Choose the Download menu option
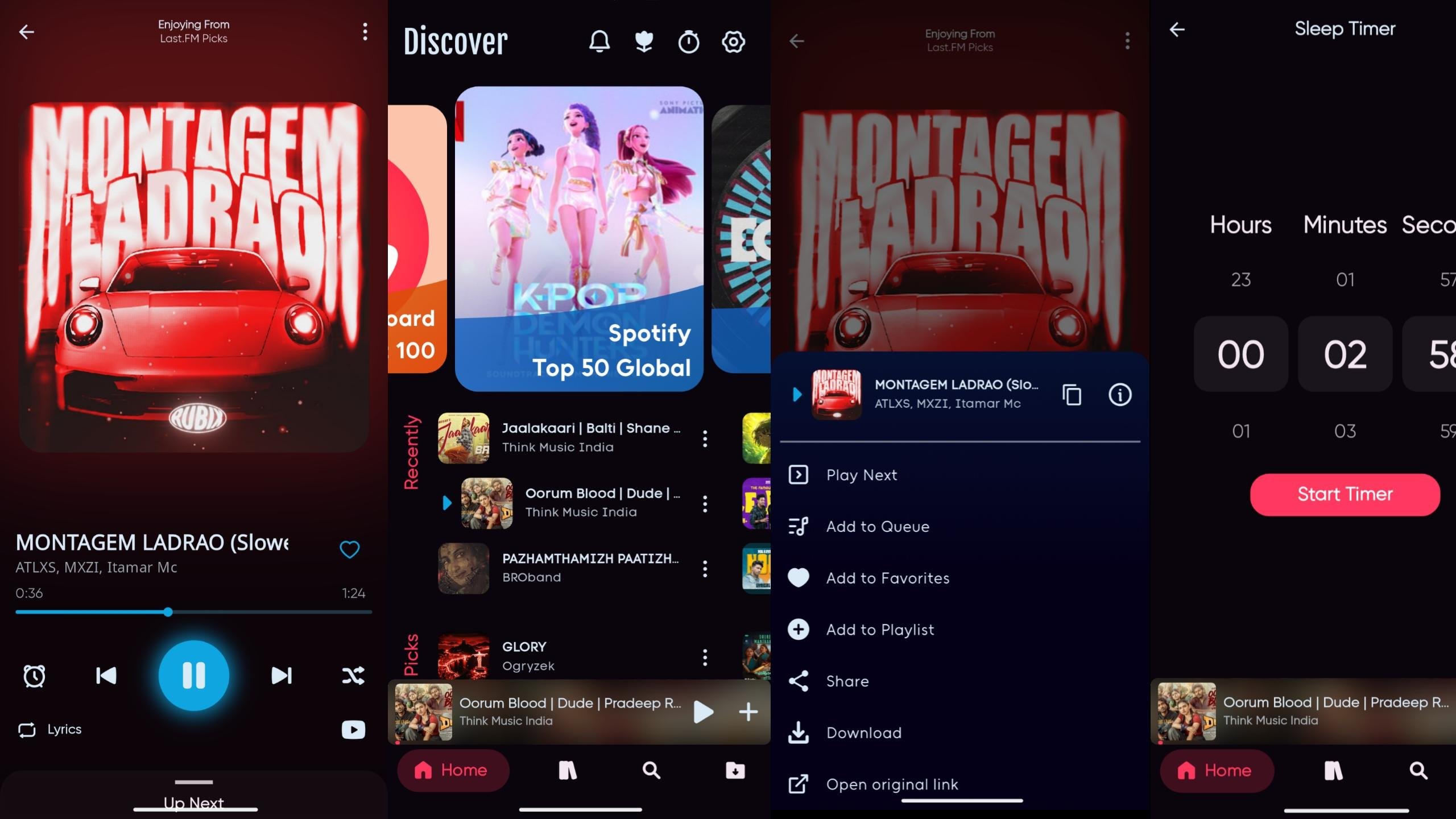 coord(863,733)
